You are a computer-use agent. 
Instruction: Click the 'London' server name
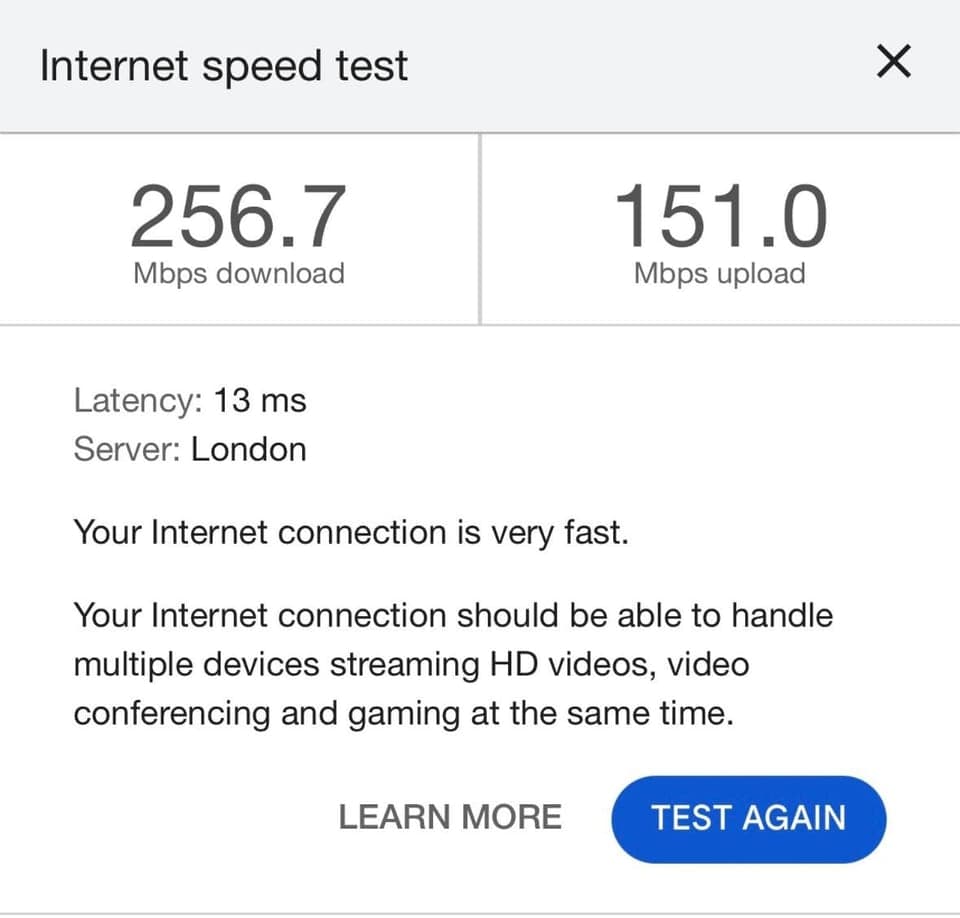tap(249, 449)
